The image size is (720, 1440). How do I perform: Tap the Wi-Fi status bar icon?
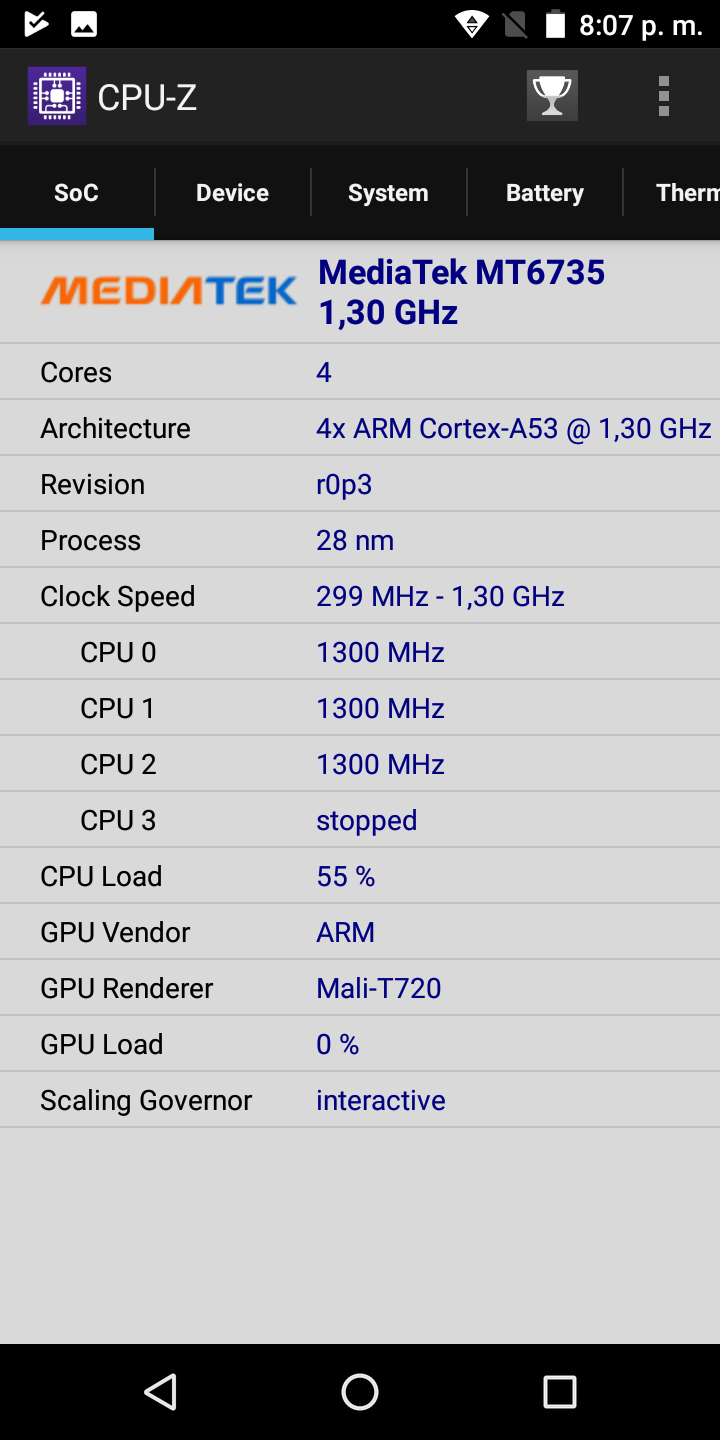coord(472,24)
